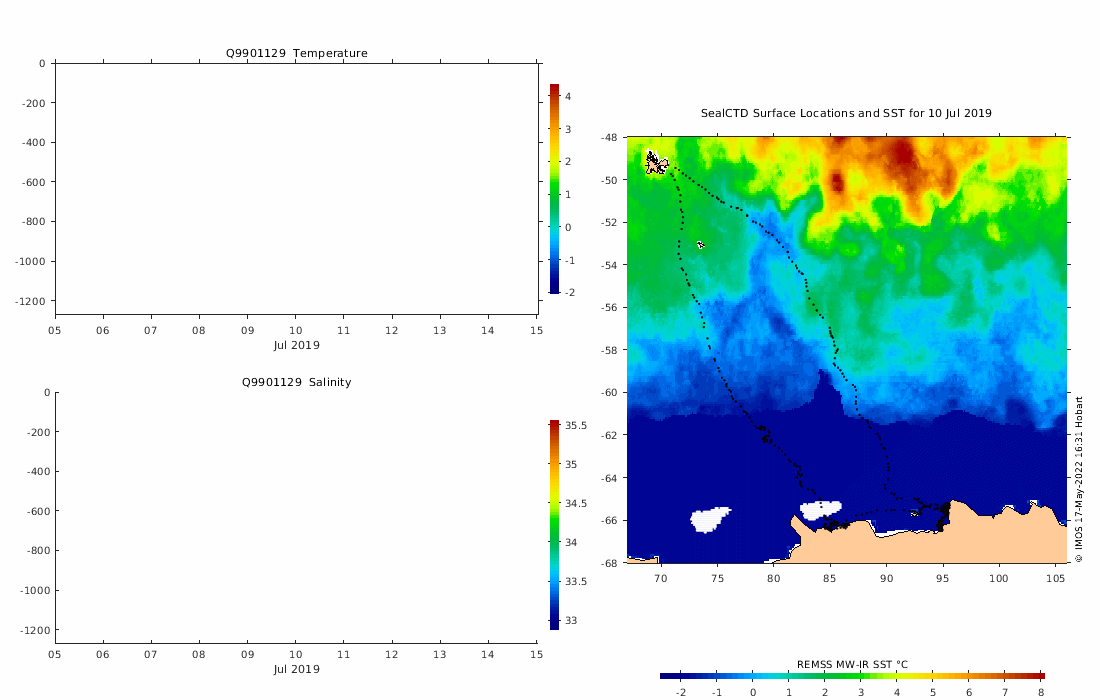Screen dimensions: 1100x700
Task: Click the 35.5 salinity colorbar tick label
Action: (x=576, y=426)
